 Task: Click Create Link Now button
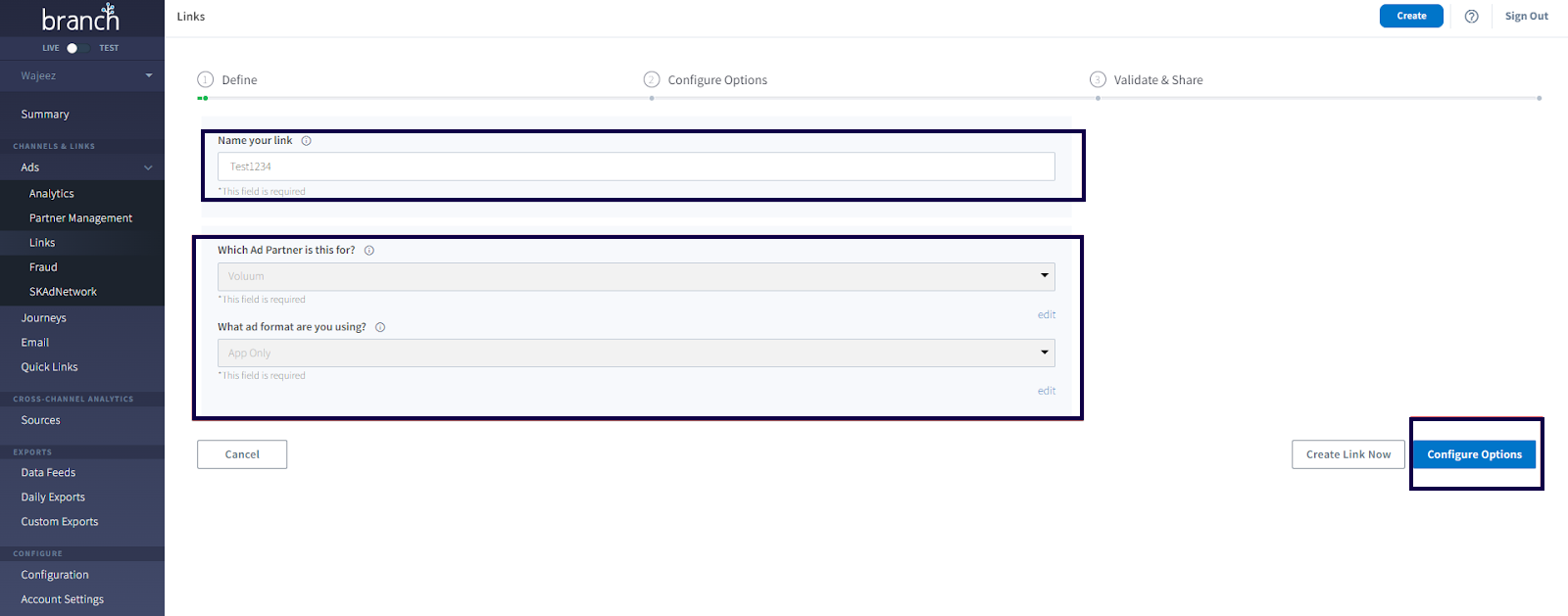pyautogui.click(x=1347, y=454)
